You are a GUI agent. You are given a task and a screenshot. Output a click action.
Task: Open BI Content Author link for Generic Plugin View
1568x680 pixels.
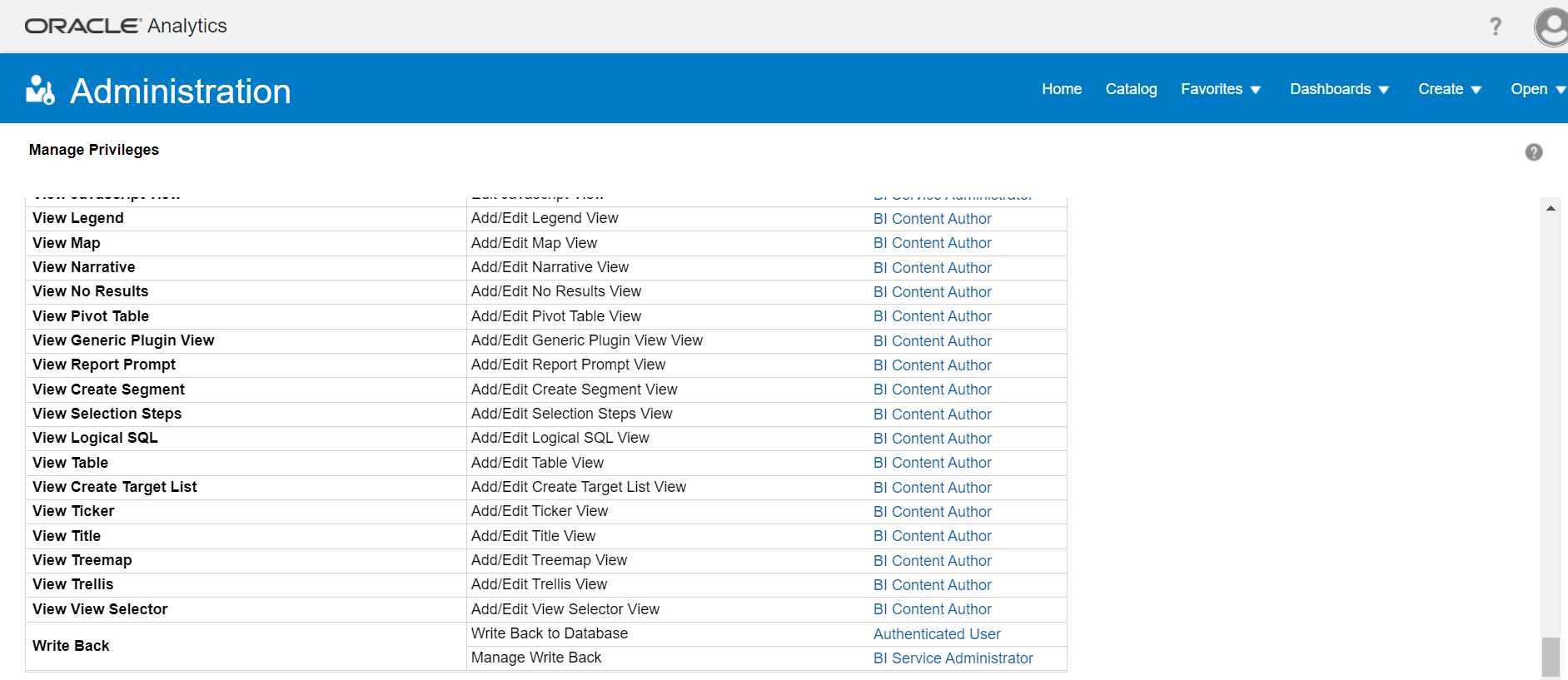click(x=932, y=341)
